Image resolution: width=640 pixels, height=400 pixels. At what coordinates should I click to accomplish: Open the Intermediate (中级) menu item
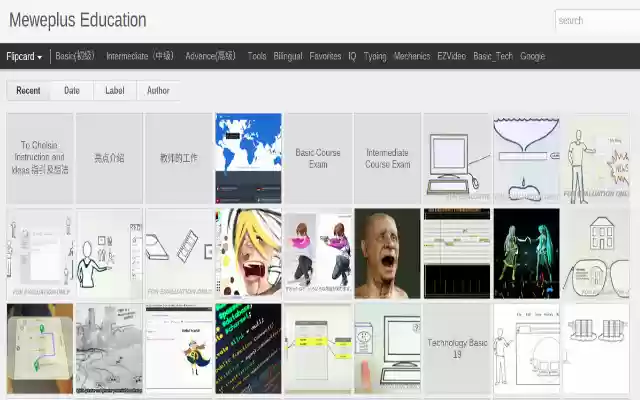tap(140, 56)
